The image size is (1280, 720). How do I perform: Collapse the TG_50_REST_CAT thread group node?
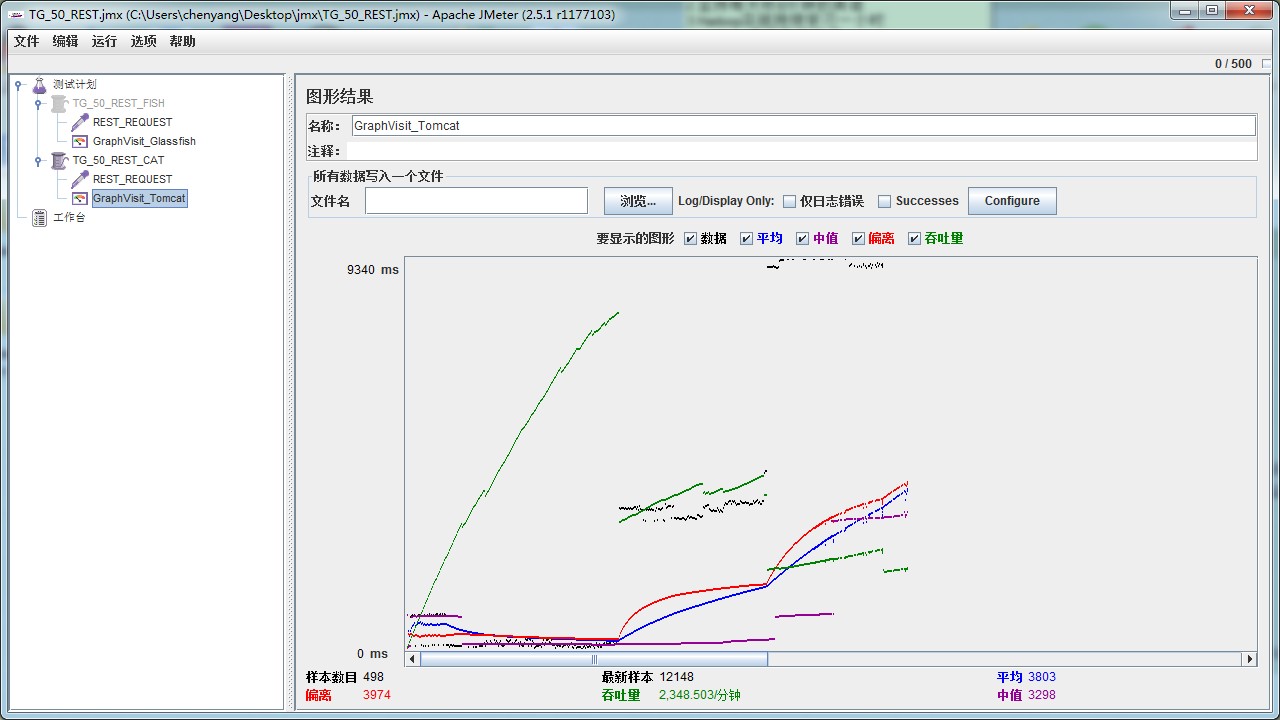coord(38,160)
